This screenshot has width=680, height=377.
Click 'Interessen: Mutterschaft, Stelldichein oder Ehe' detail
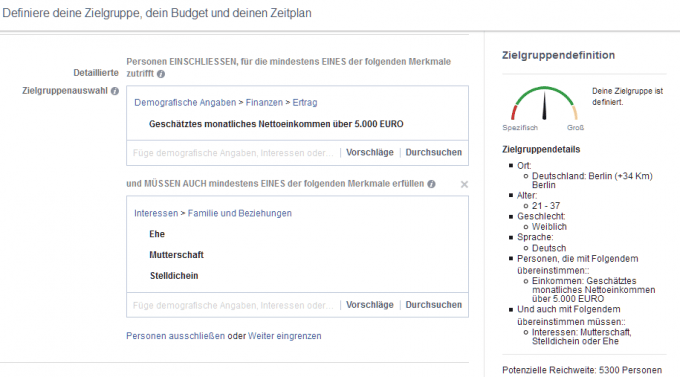[x=582, y=337]
